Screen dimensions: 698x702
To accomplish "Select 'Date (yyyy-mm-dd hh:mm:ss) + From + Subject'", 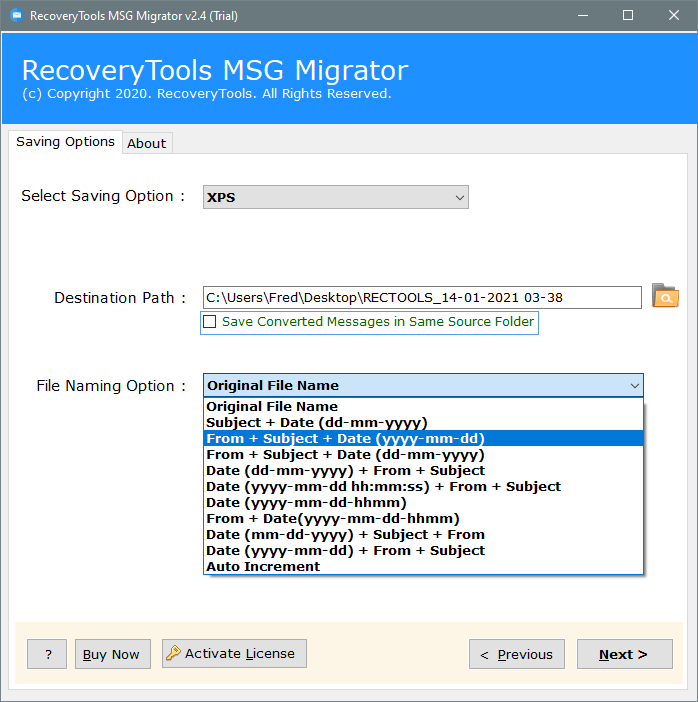I will click(x=423, y=487).
